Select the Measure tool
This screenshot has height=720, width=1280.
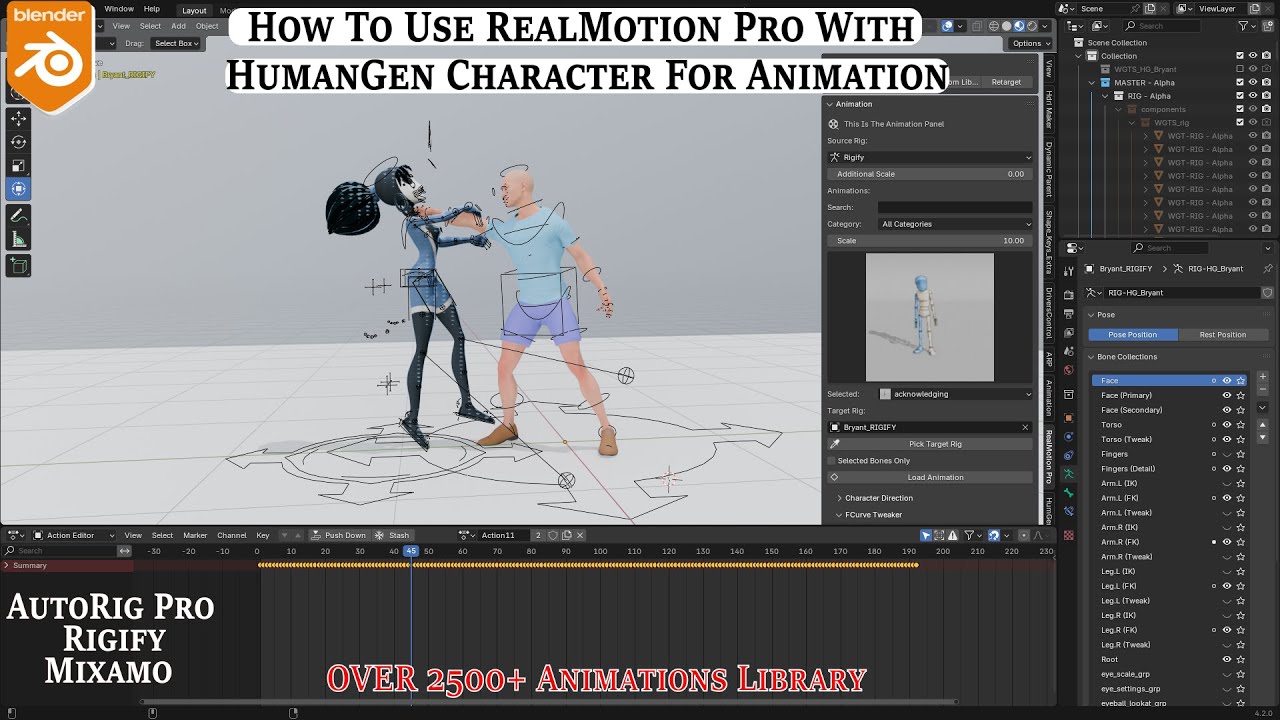(x=19, y=240)
